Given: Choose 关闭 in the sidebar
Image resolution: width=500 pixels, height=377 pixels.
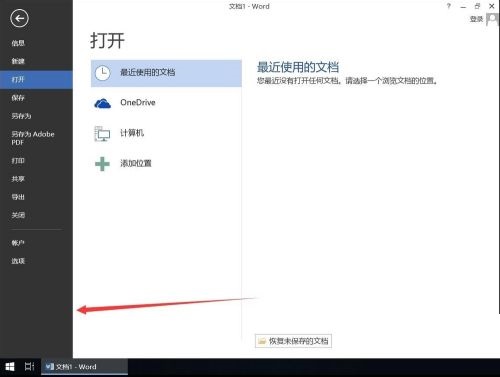Looking at the screenshot, I should [18, 215].
